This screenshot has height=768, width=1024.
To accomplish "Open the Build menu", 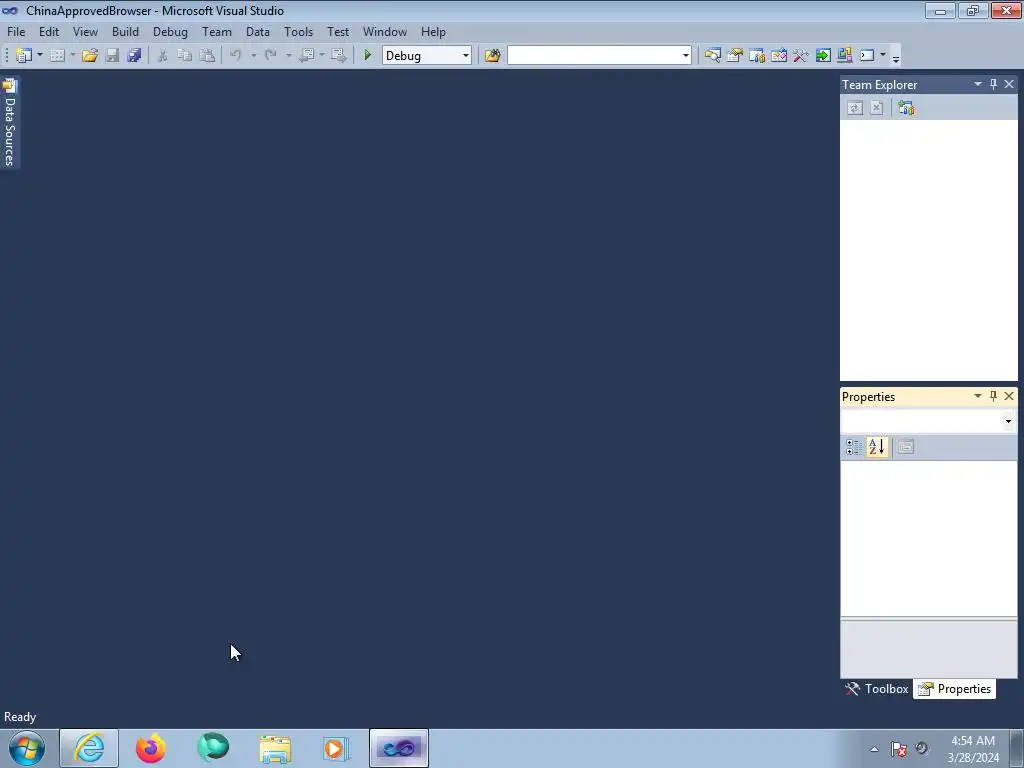I will click(x=125, y=31).
